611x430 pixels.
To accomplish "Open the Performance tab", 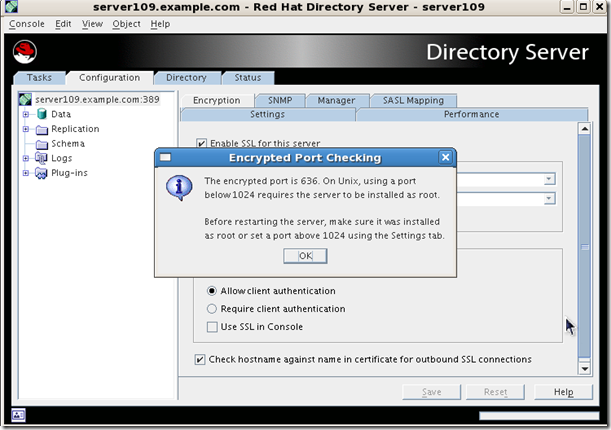I will point(471,115).
